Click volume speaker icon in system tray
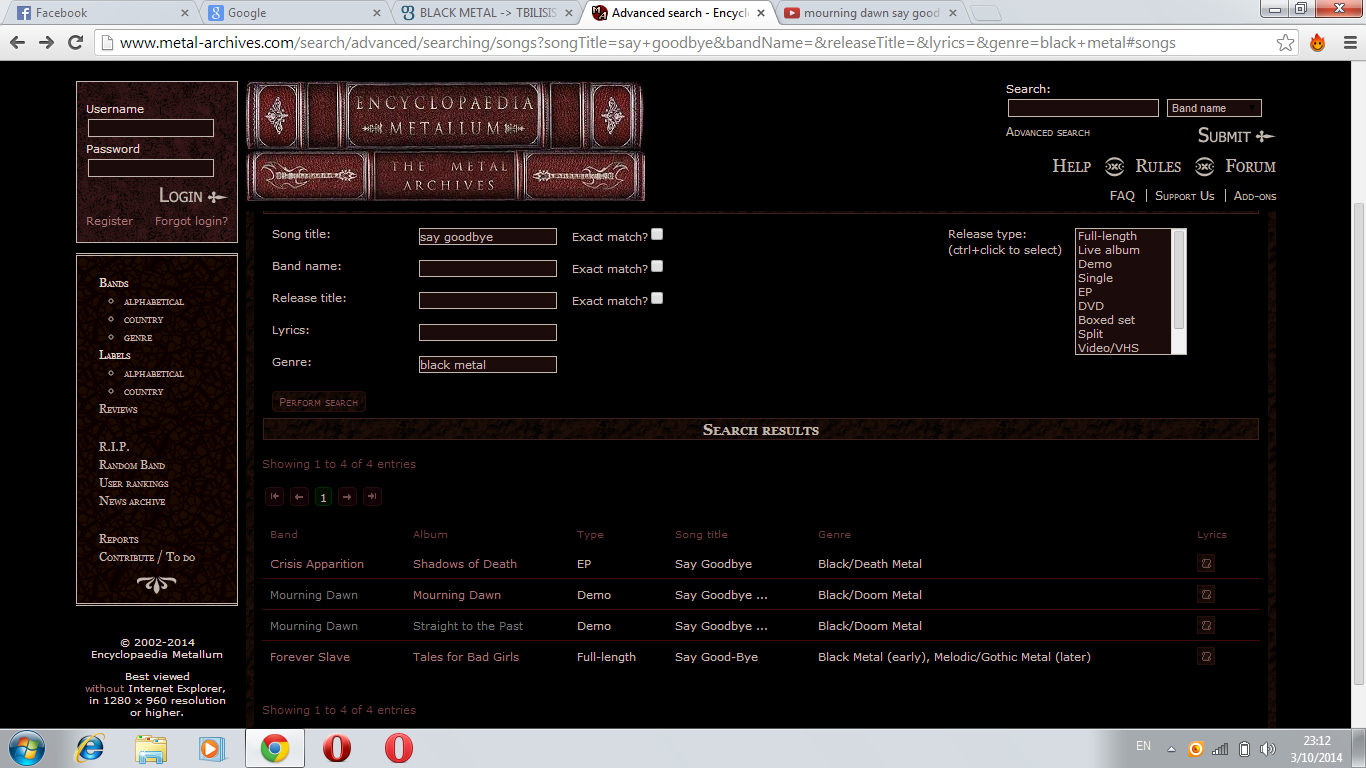 tap(1268, 749)
